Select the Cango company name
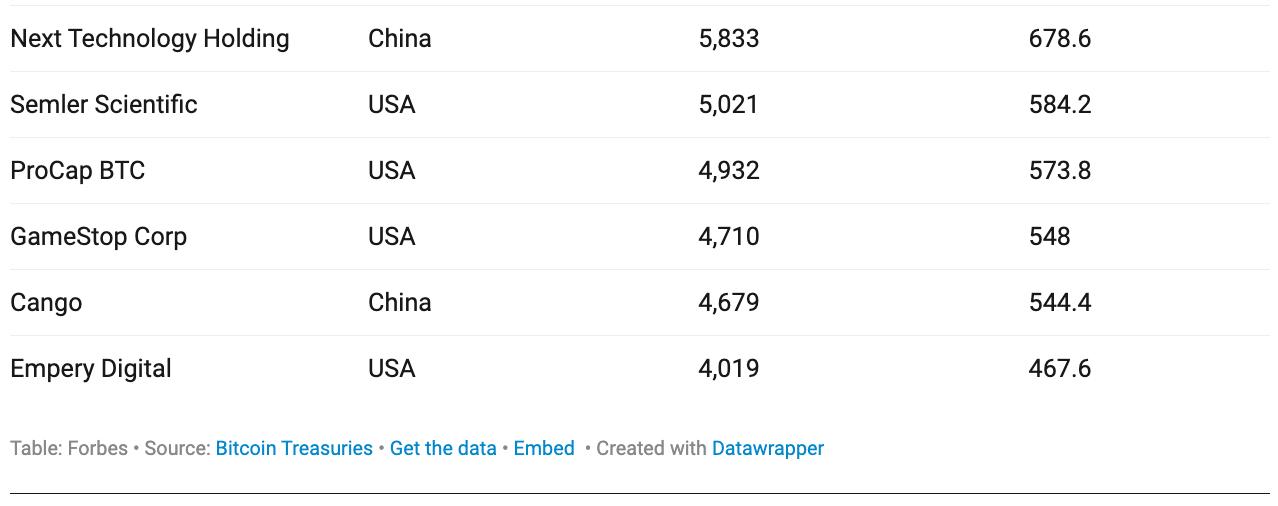The width and height of the screenshot is (1278, 506). 46,303
